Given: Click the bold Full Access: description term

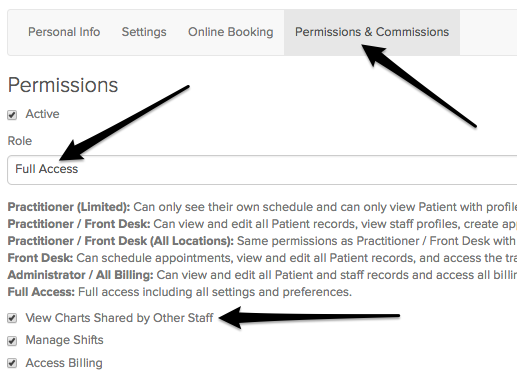Looking at the screenshot, I should (x=41, y=292).
